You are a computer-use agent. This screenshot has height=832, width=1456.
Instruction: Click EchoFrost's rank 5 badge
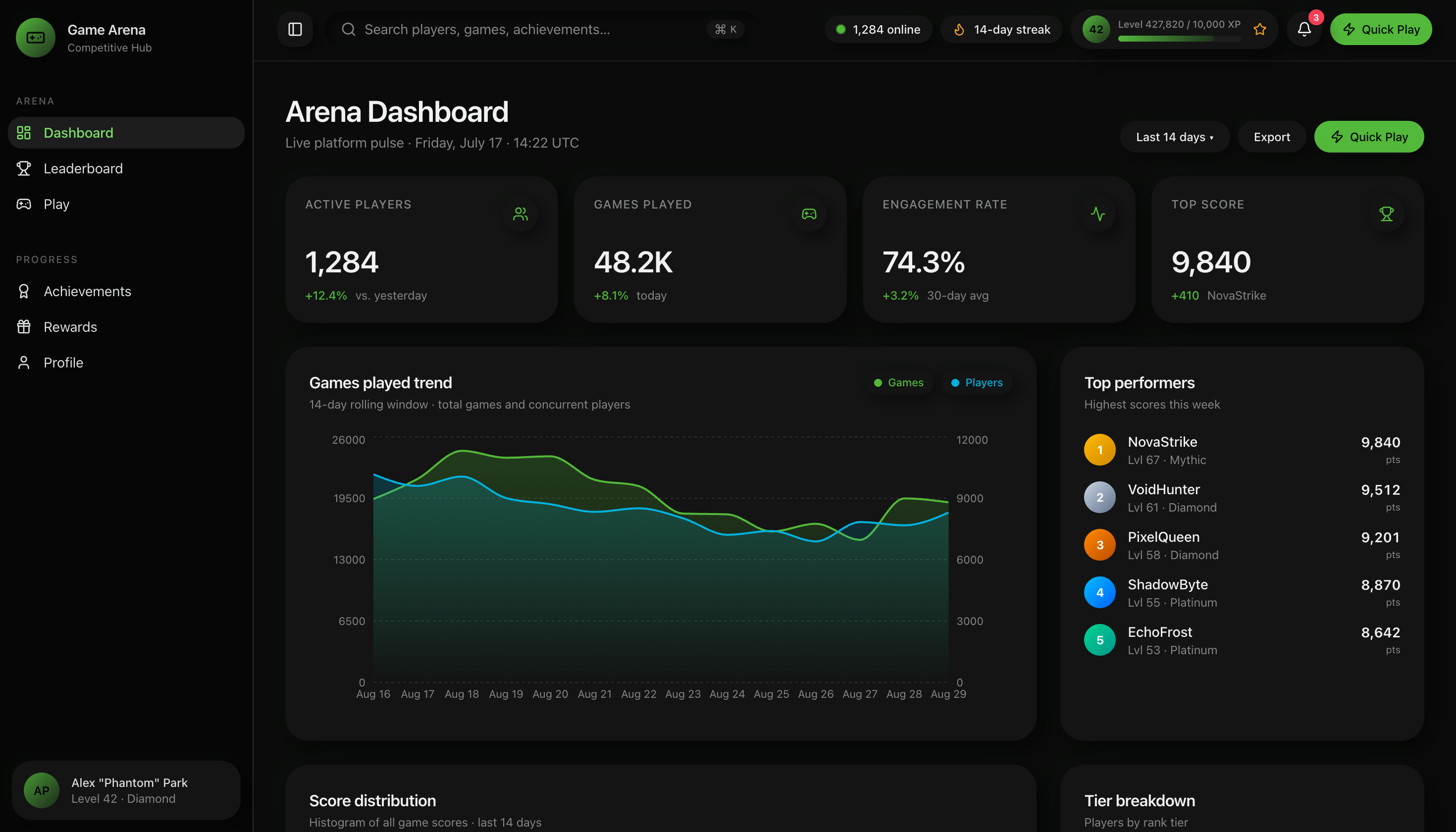coord(1099,640)
